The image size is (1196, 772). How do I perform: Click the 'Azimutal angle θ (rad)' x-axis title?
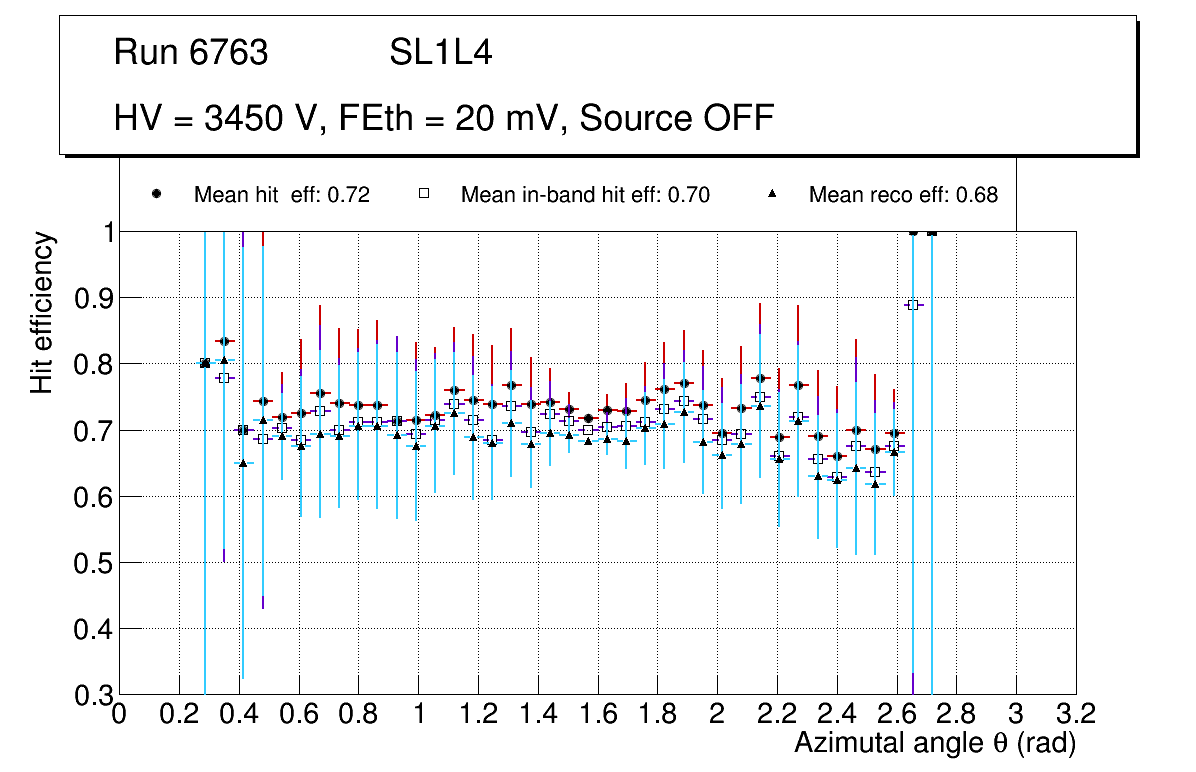point(934,743)
